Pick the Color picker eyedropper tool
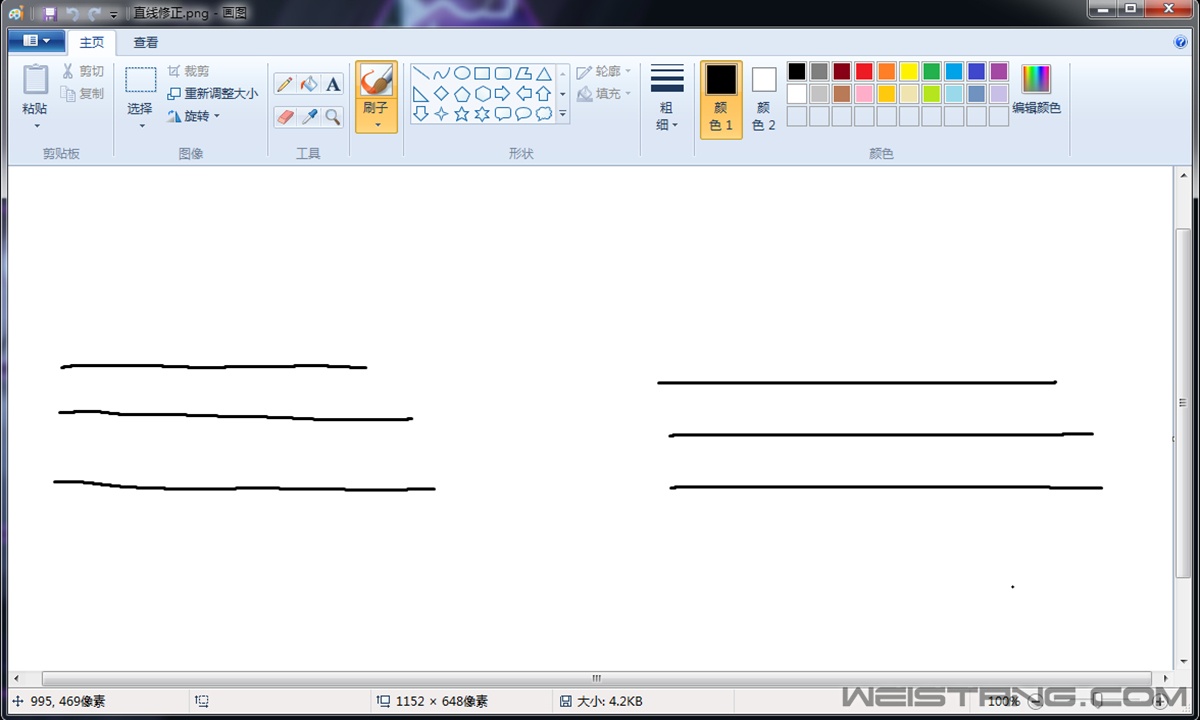Viewport: 1200px width, 720px height. pos(309,117)
